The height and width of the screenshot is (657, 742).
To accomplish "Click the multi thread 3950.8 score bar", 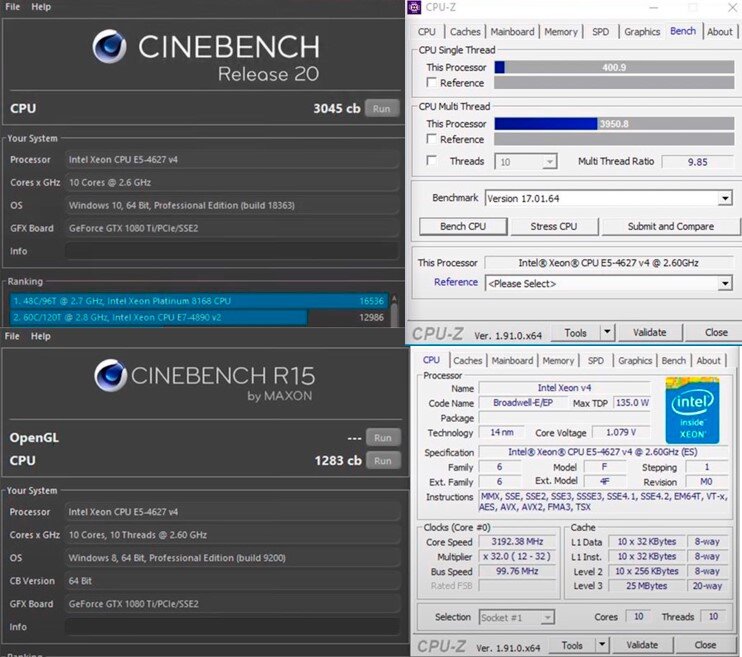I will pyautogui.click(x=614, y=124).
